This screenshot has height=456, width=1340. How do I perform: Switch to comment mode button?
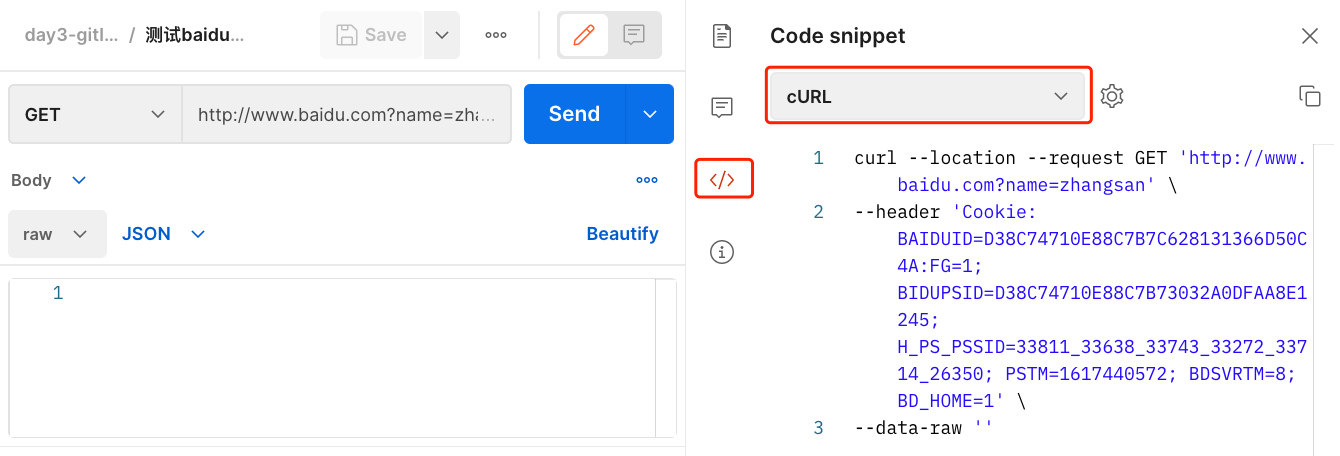click(x=633, y=35)
